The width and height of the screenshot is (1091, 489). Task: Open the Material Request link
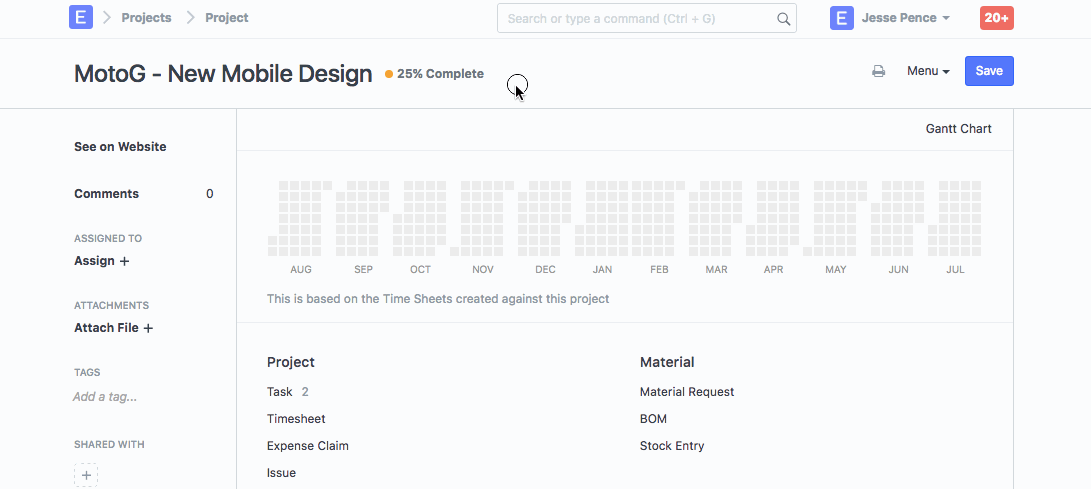(x=687, y=392)
